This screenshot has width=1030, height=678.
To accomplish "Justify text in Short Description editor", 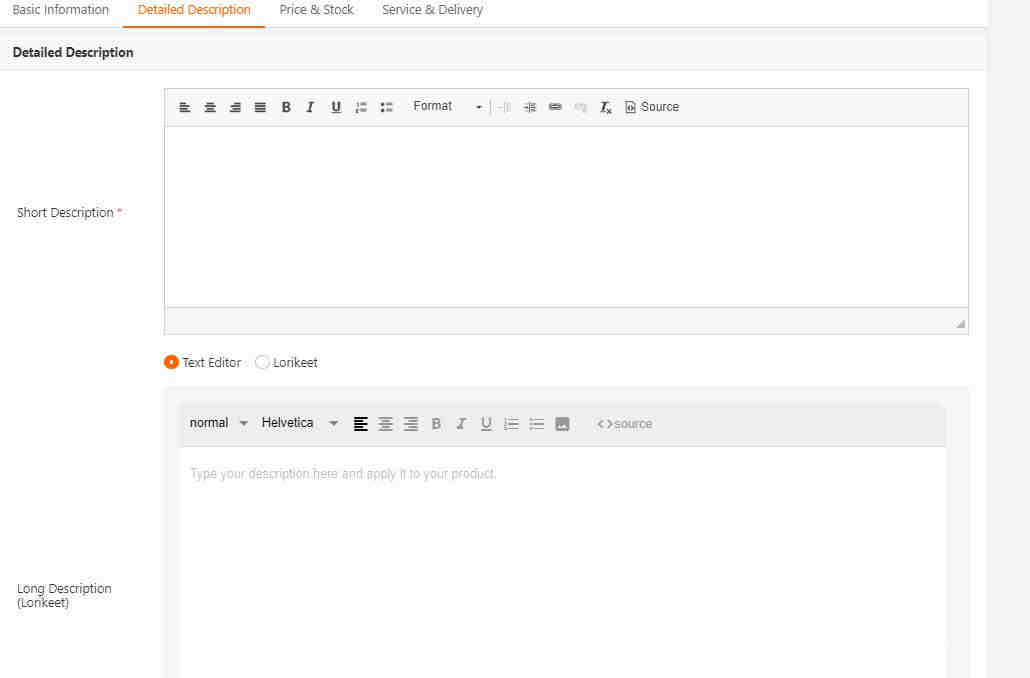I will pyautogui.click(x=260, y=107).
